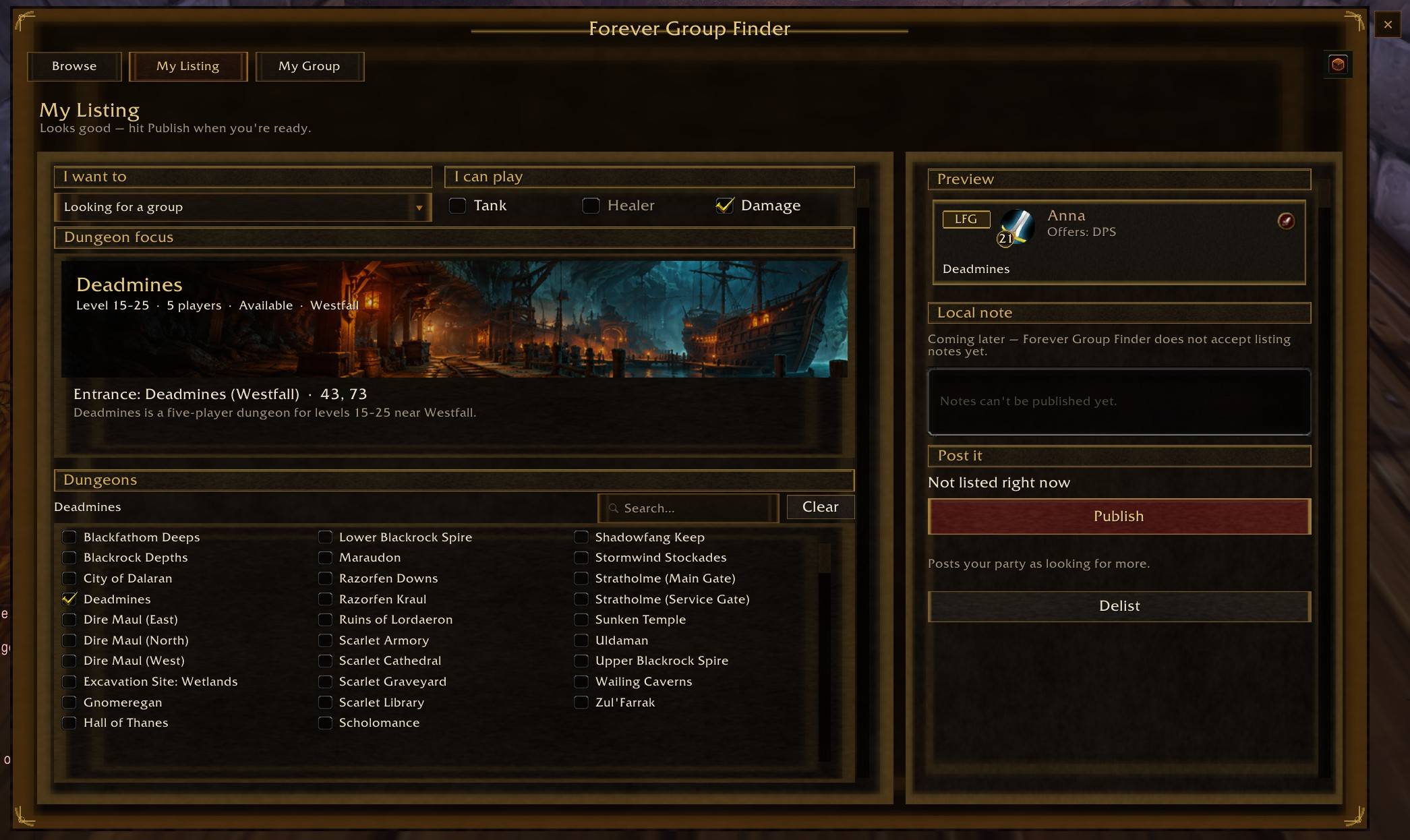Check the Zul'Farrak dungeon
Image resolution: width=1410 pixels, height=840 pixels.
point(581,702)
